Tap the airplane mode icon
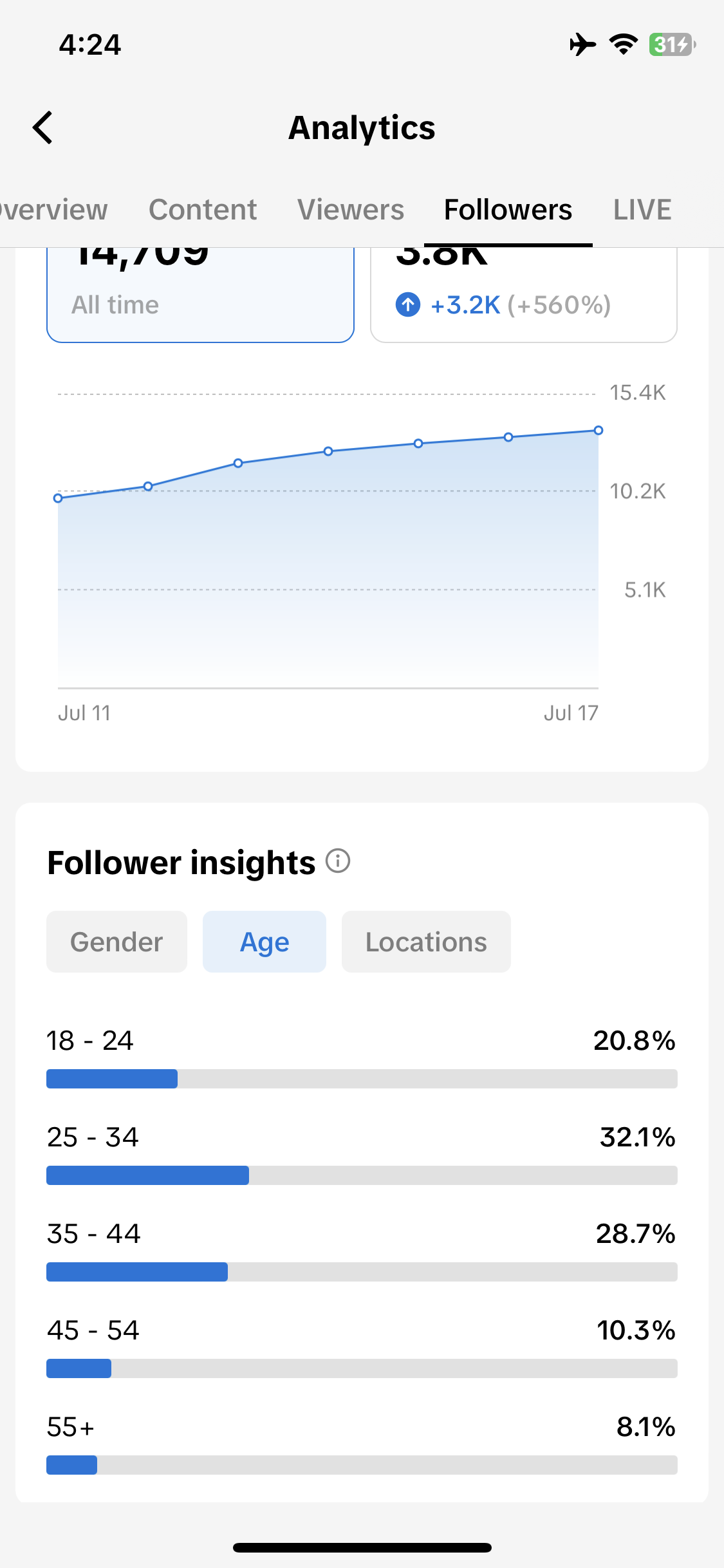This screenshot has width=724, height=1568. pos(582,44)
